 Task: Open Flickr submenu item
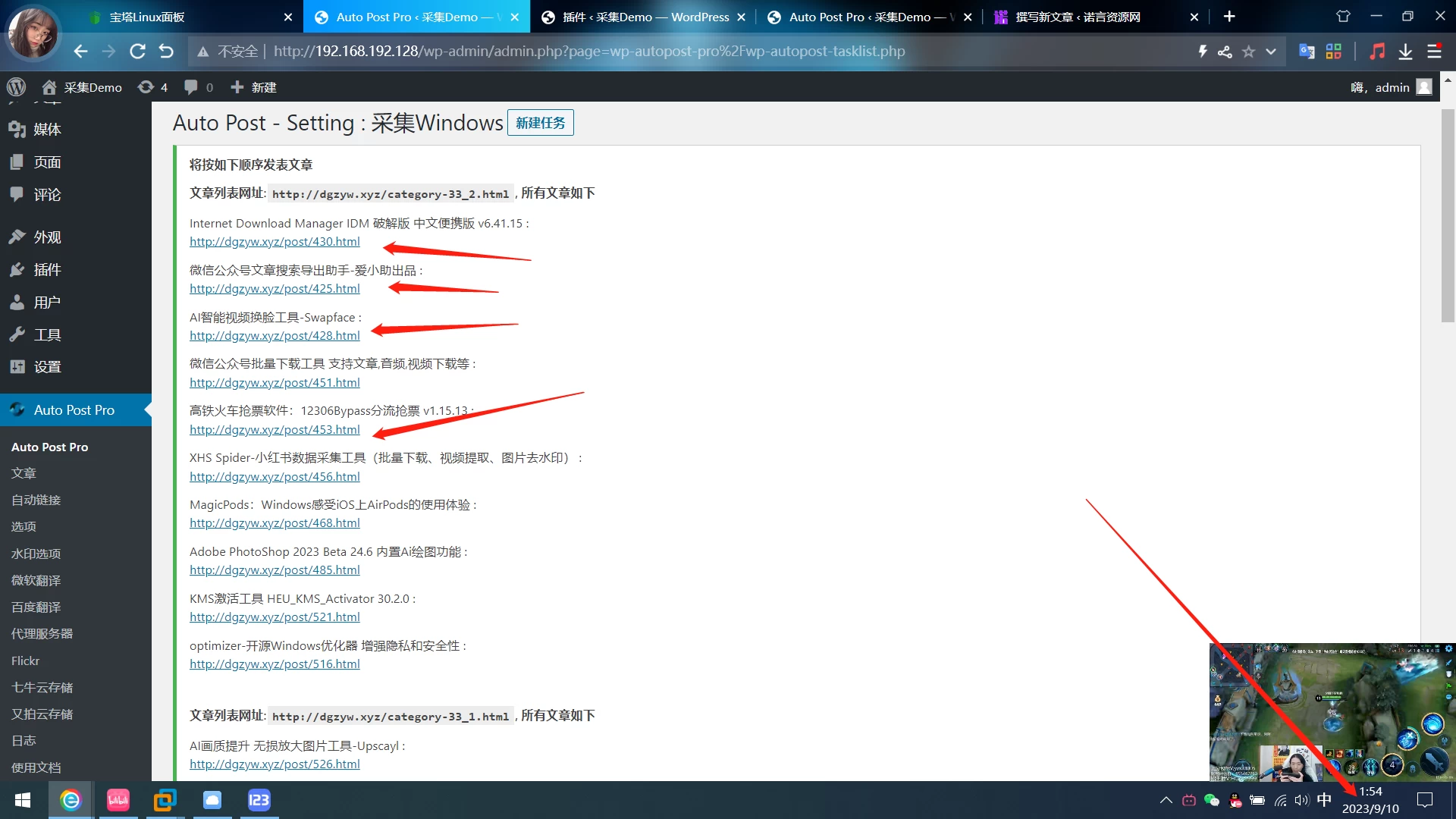[25, 661]
